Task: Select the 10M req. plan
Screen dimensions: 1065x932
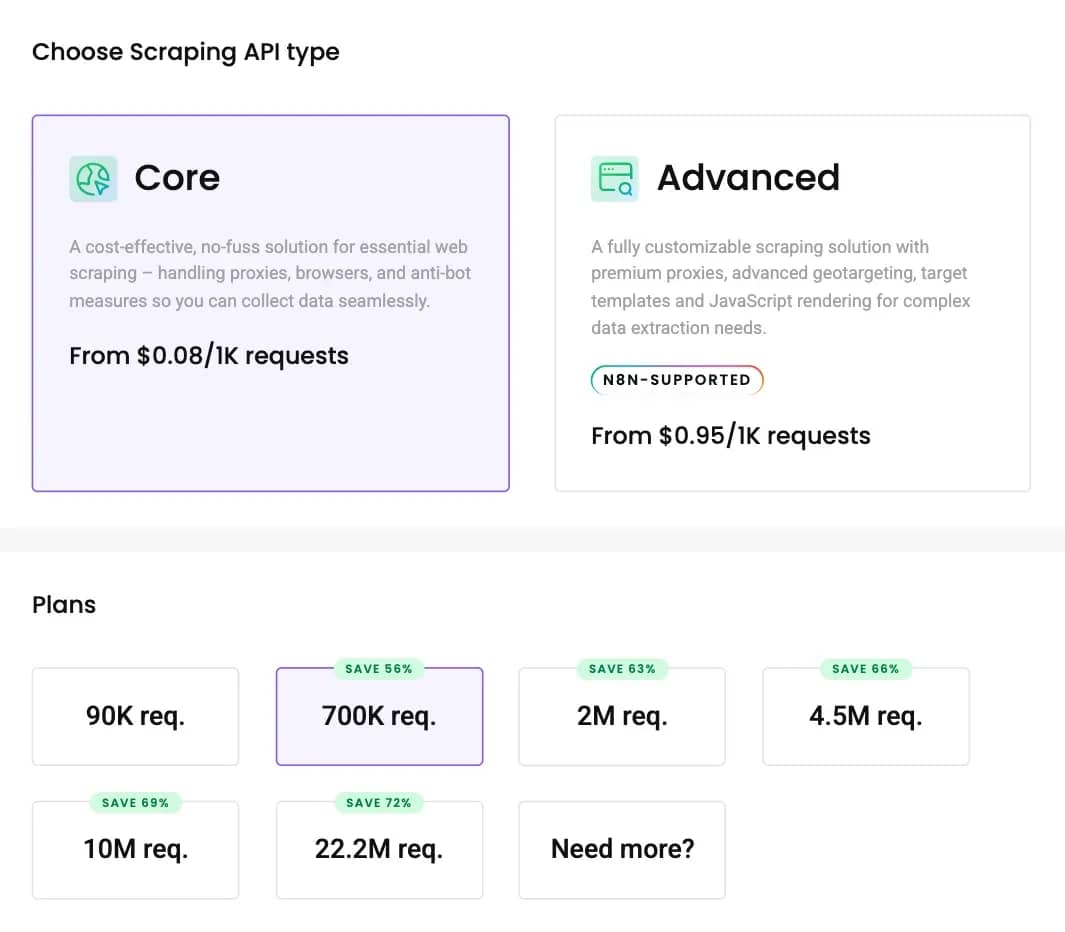Action: pos(136,850)
